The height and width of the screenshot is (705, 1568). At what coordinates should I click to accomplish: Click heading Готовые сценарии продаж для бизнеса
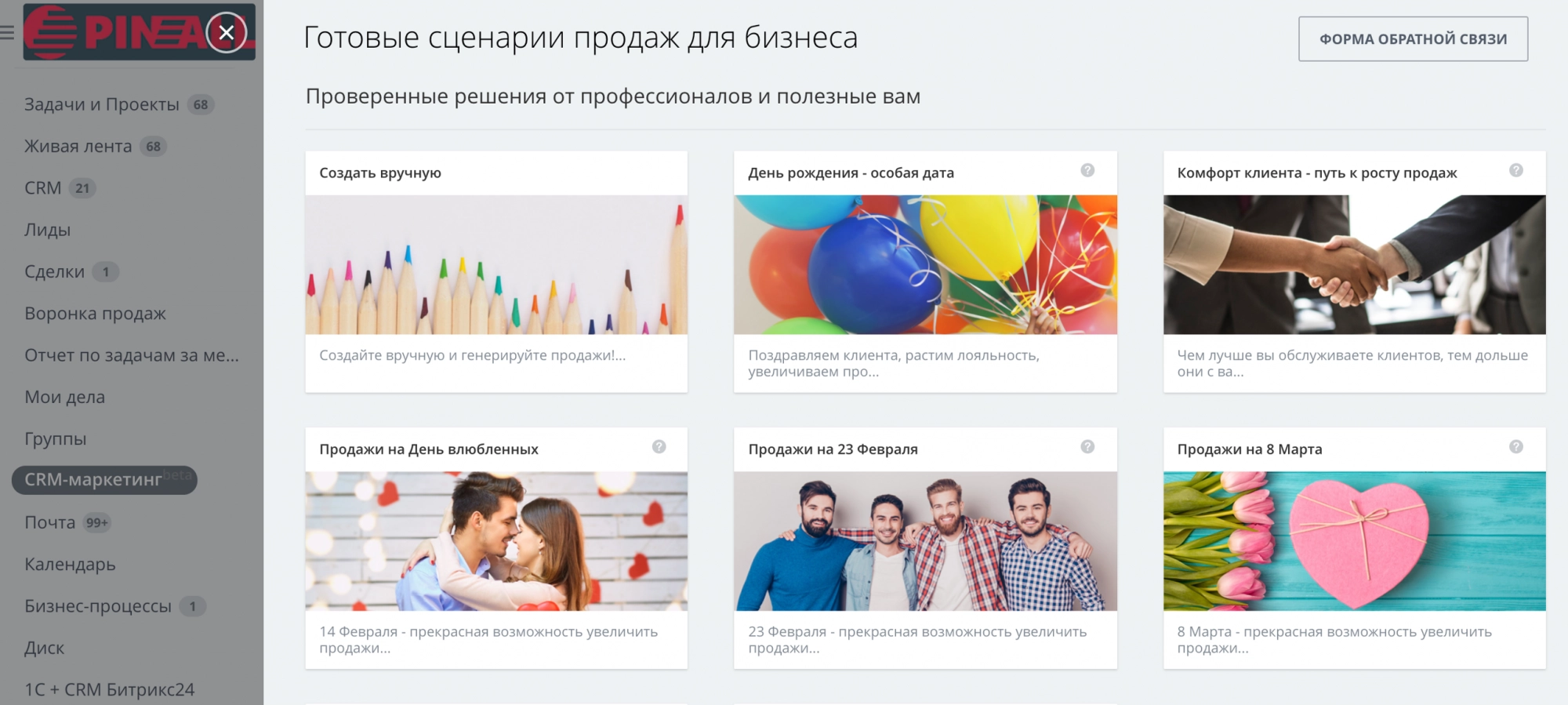pyautogui.click(x=580, y=38)
